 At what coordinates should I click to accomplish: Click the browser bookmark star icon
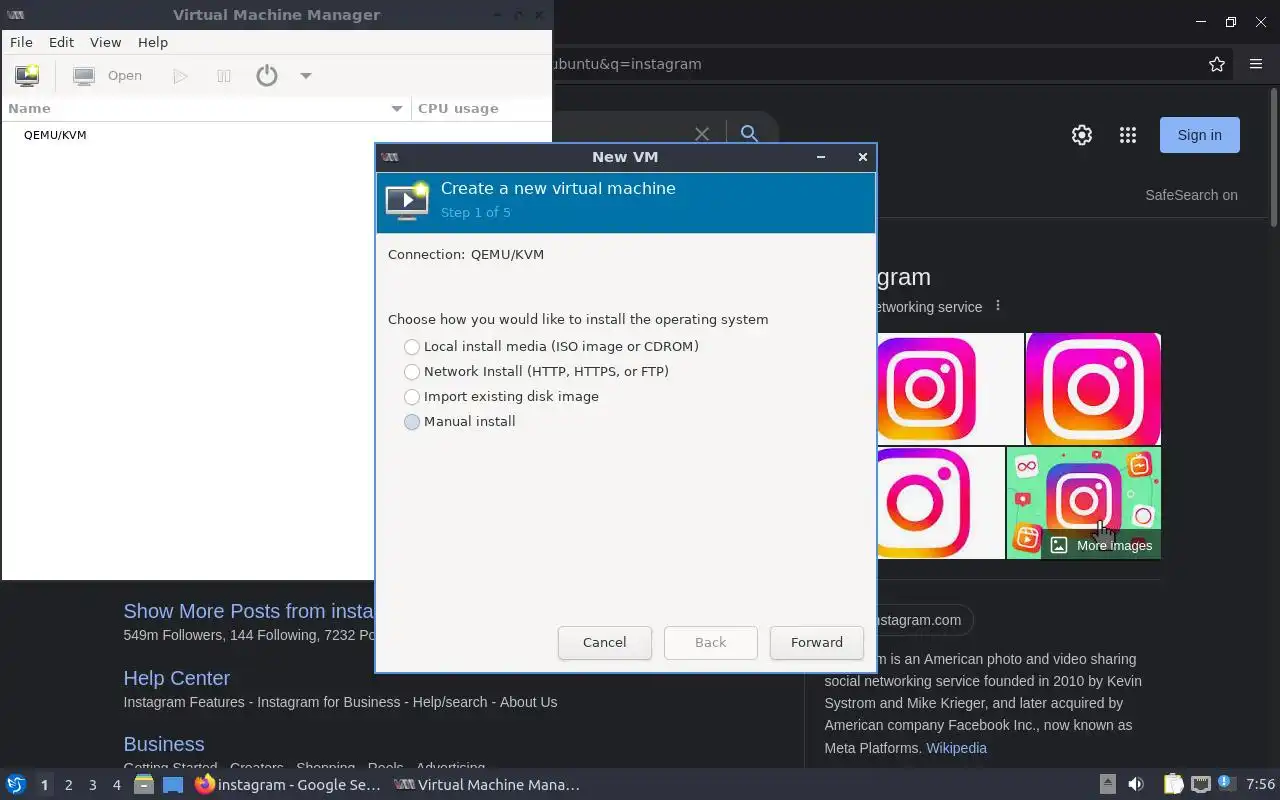point(1217,64)
